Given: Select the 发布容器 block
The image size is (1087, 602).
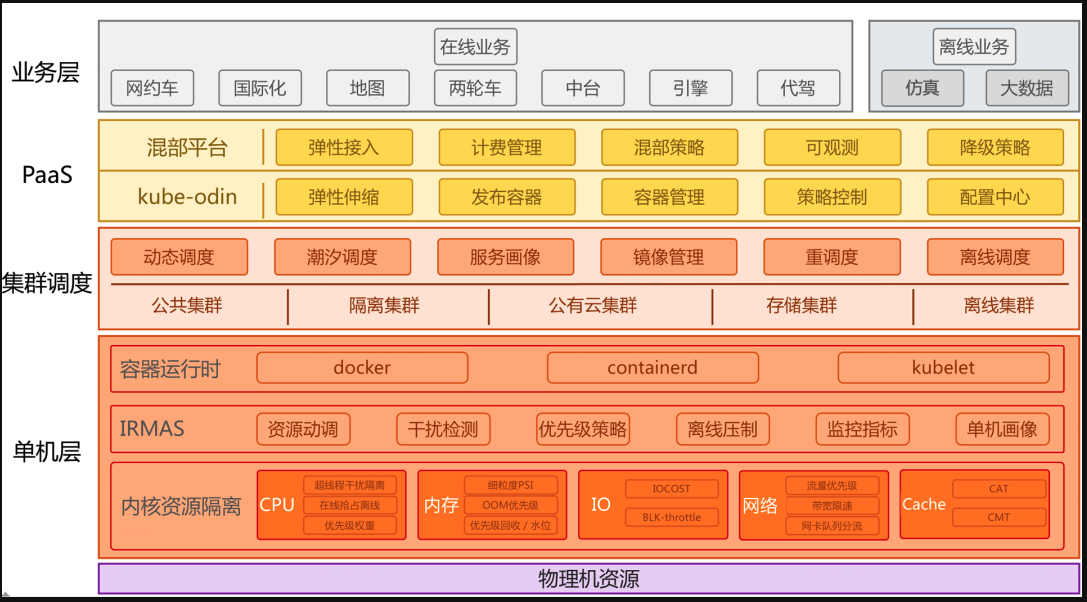Looking at the screenshot, I should tap(507, 197).
